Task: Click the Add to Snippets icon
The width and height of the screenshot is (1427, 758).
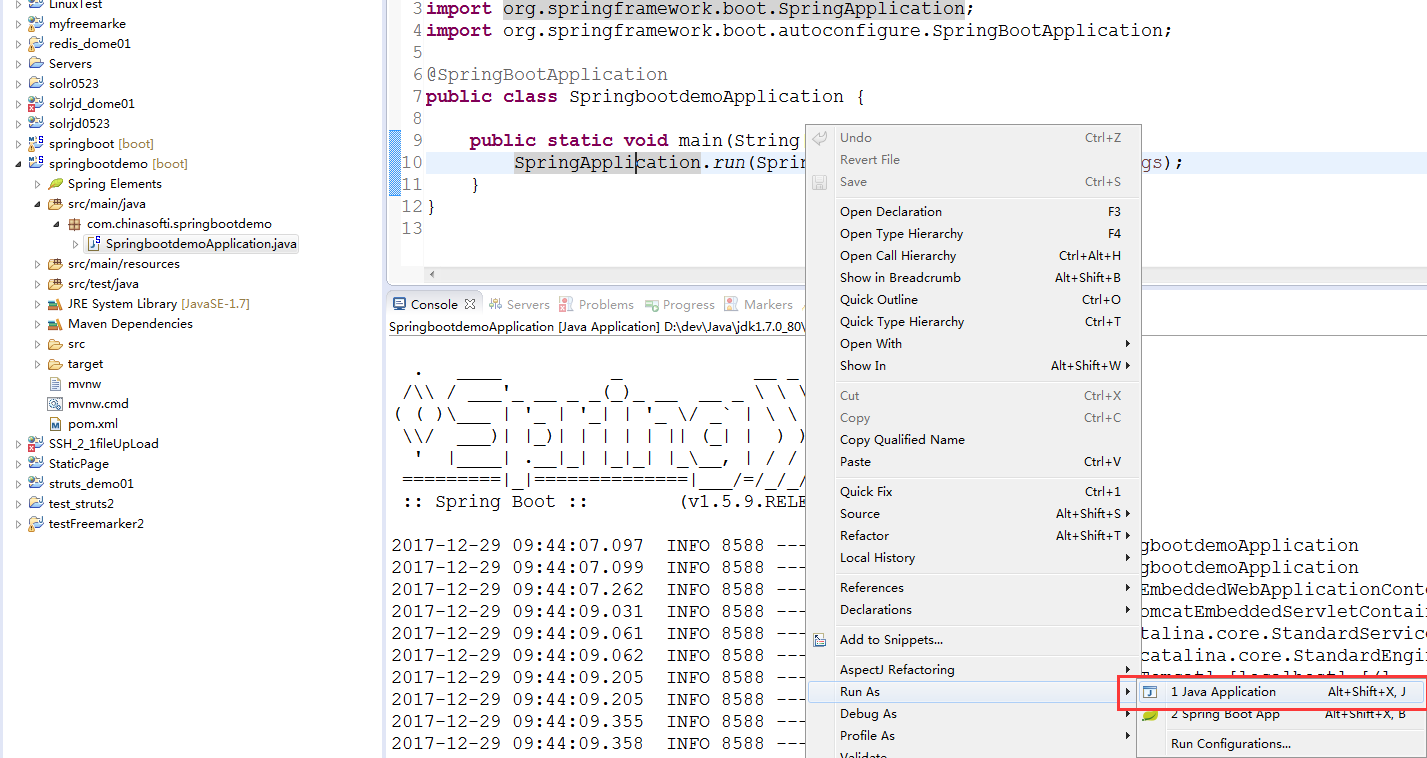Action: pos(820,640)
